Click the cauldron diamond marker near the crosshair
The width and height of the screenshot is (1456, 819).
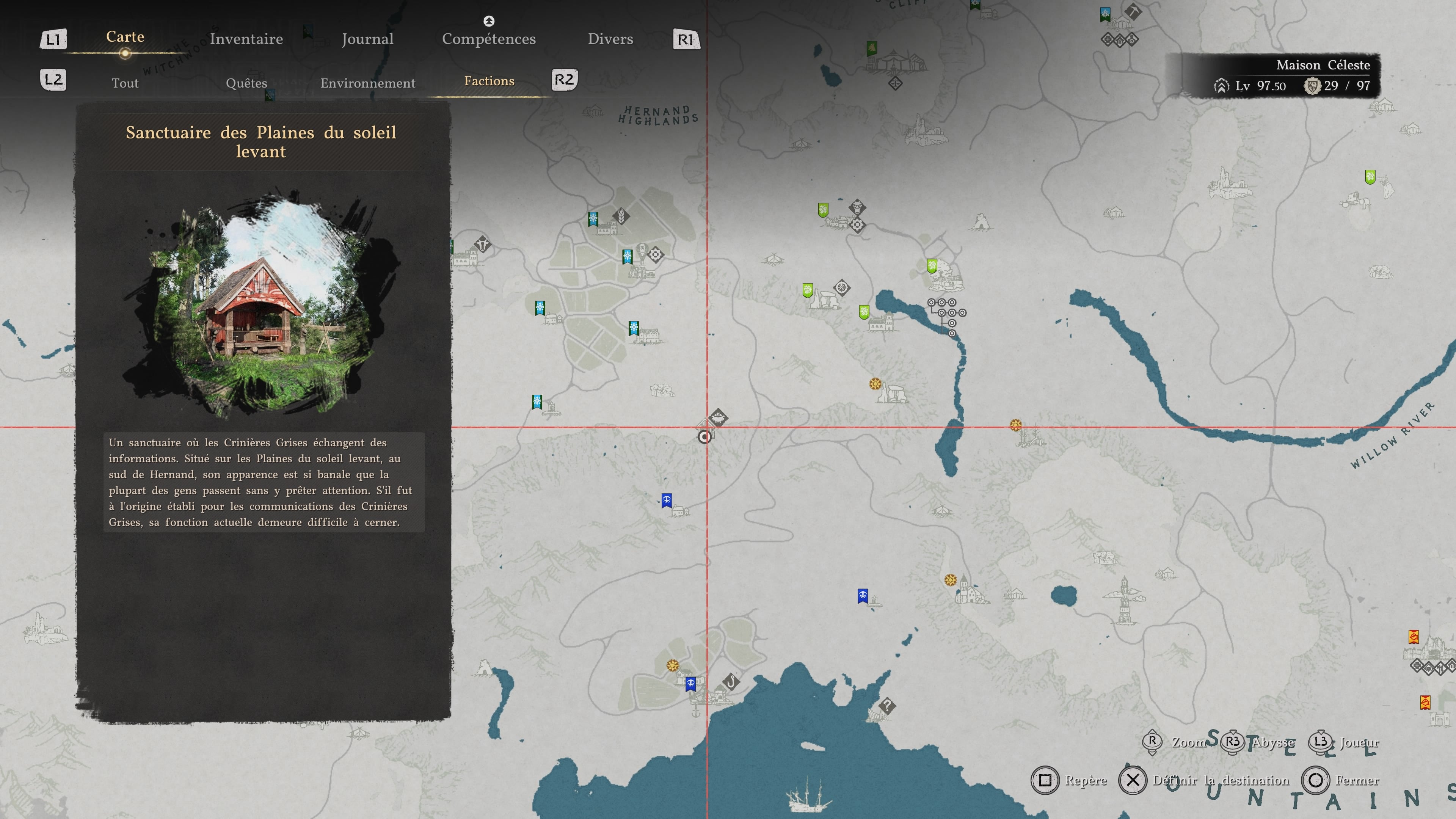719,418
